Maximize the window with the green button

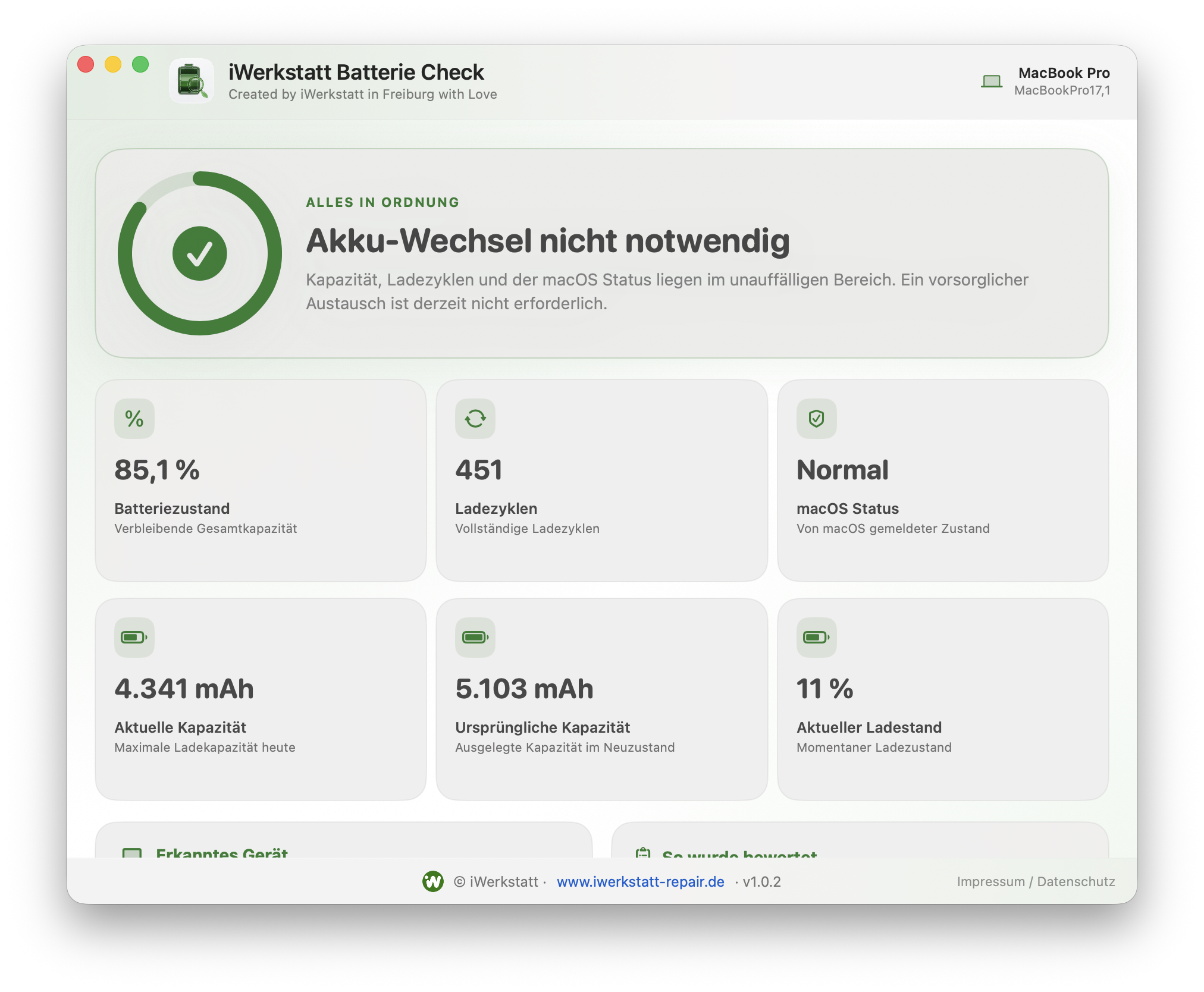coord(140,64)
